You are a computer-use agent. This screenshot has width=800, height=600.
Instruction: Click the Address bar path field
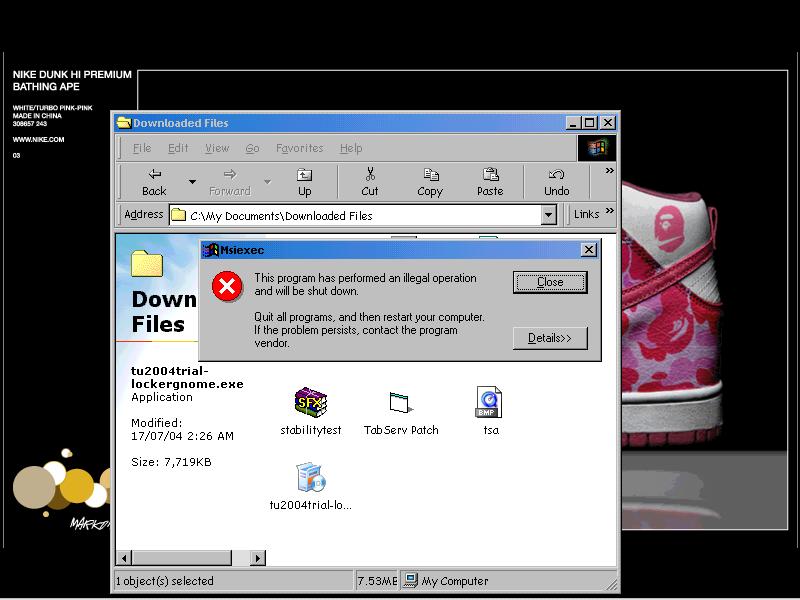pyautogui.click(x=360, y=215)
